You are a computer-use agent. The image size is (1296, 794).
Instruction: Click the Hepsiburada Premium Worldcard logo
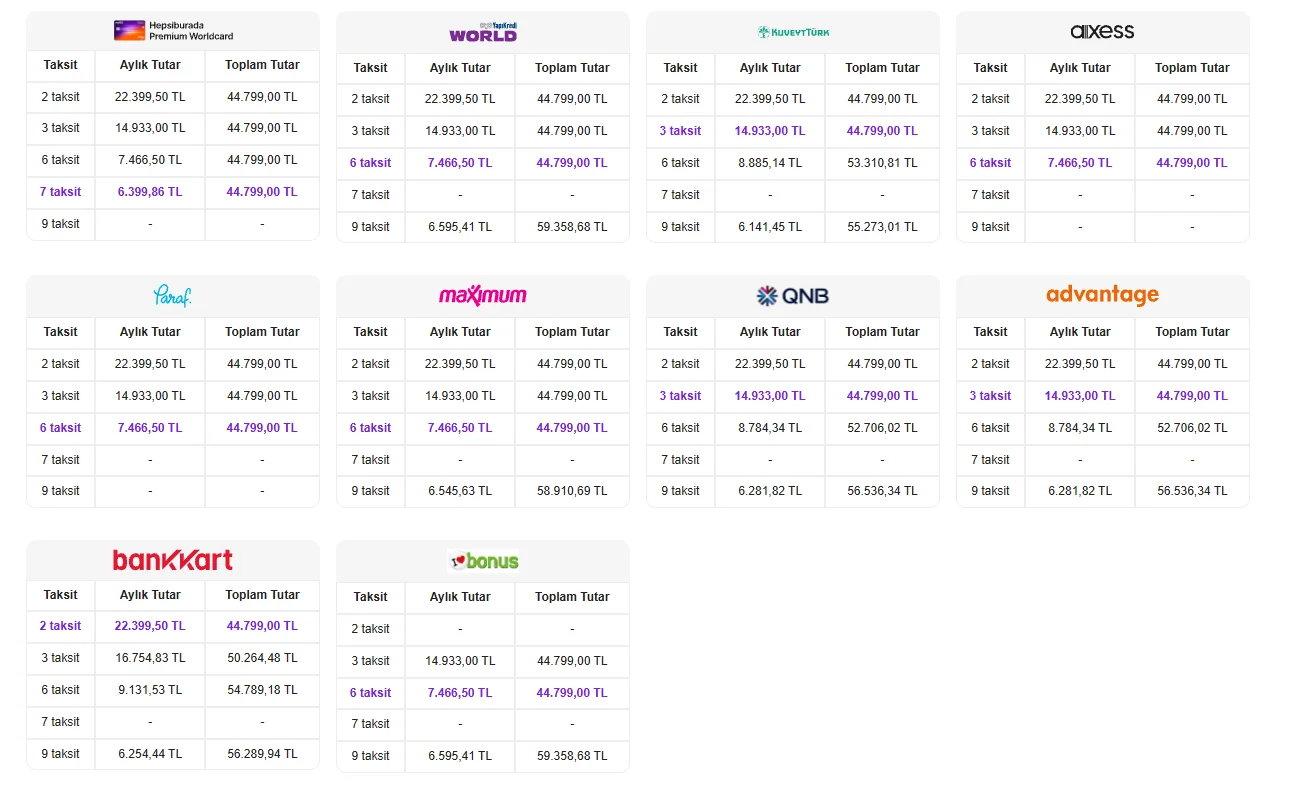173,31
